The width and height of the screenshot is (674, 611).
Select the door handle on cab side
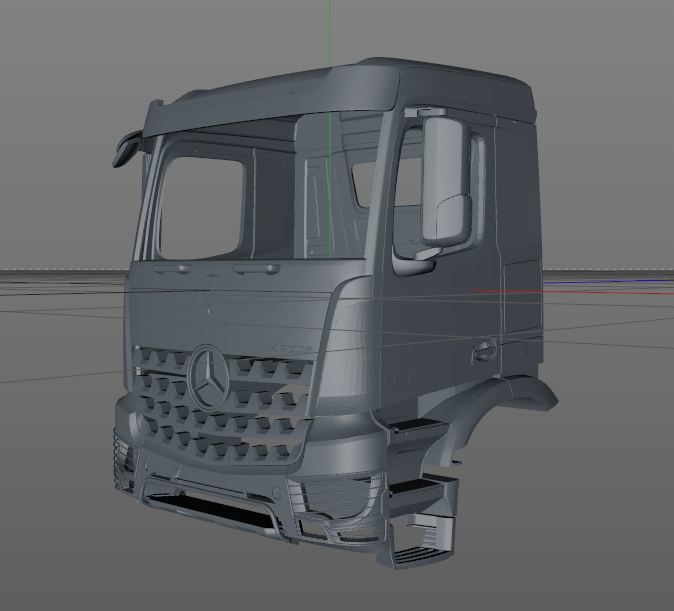(485, 350)
